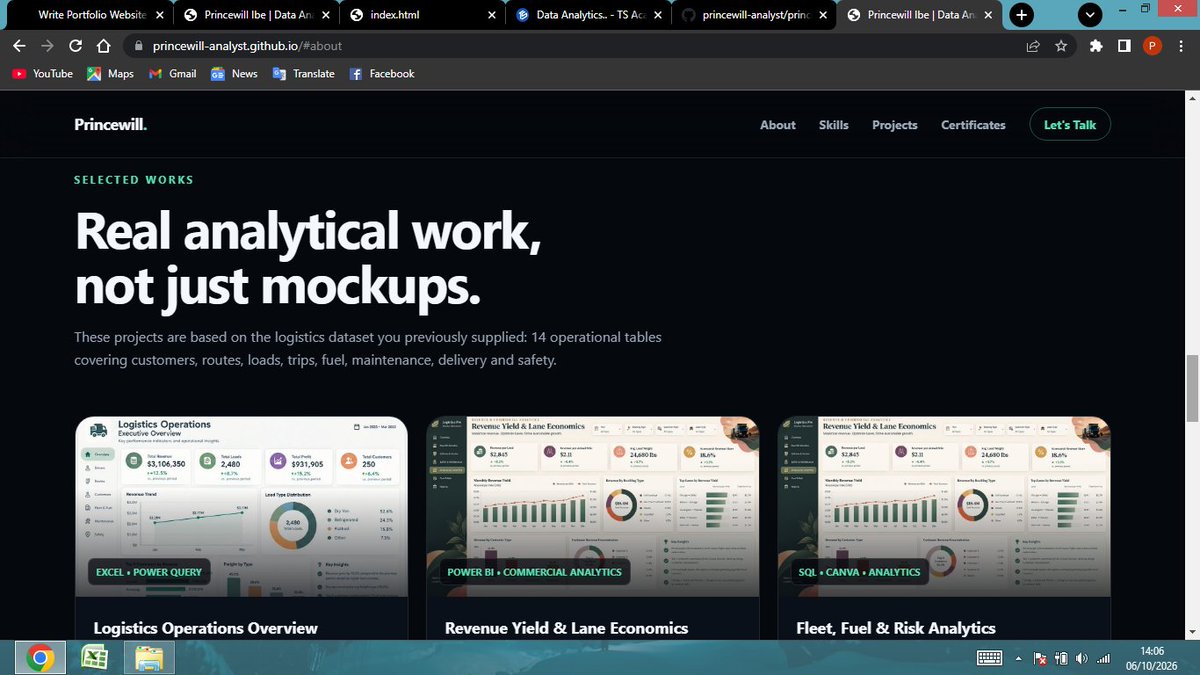The height and width of the screenshot is (675, 1200).
Task: Open Chrome from the taskbar
Action: click(40, 657)
